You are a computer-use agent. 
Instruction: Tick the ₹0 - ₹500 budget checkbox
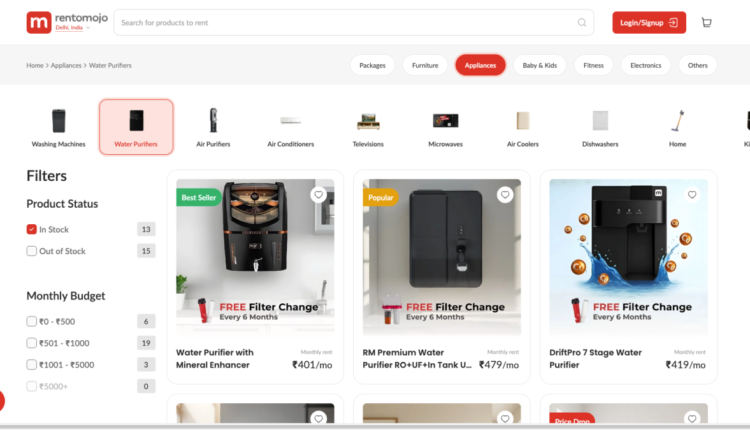tap(32, 321)
